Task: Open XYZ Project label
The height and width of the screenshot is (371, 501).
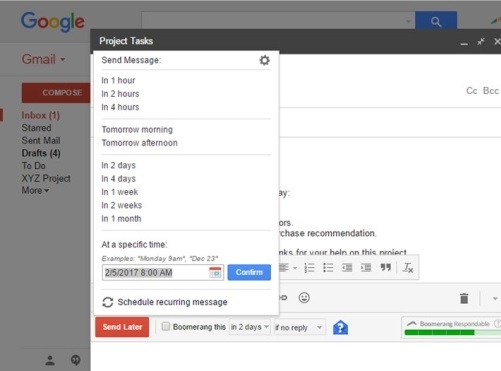Action: coord(46,178)
